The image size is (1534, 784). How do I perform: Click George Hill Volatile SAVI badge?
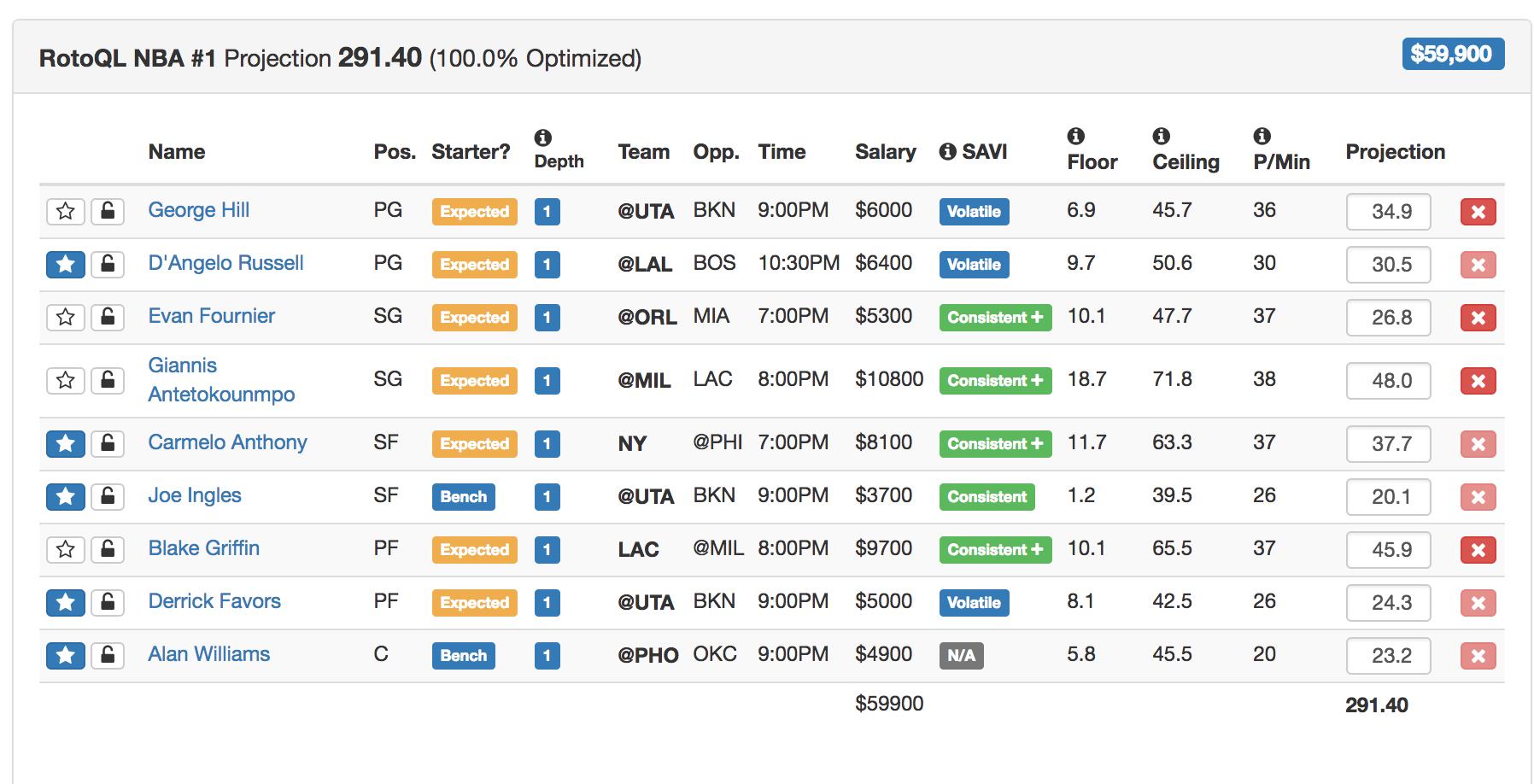[x=974, y=212]
